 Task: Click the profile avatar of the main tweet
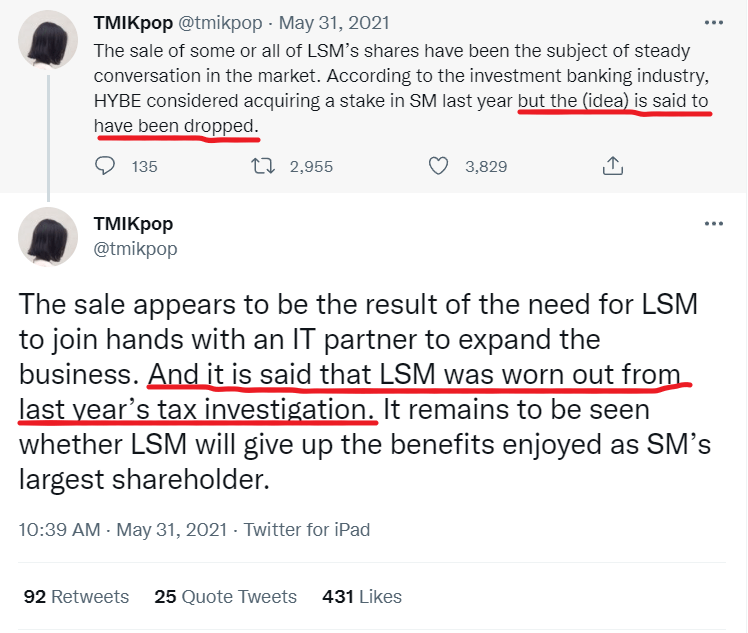(x=48, y=237)
